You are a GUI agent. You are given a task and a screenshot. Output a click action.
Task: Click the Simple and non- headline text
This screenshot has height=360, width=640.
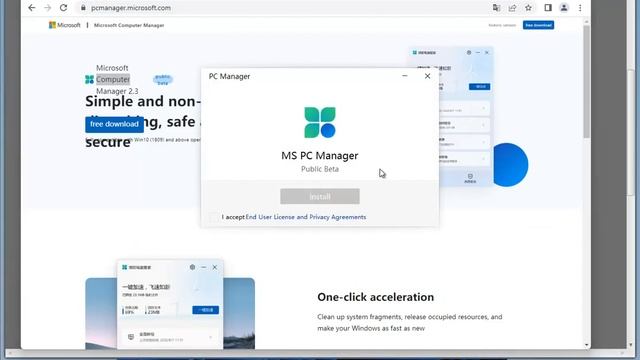143,101
